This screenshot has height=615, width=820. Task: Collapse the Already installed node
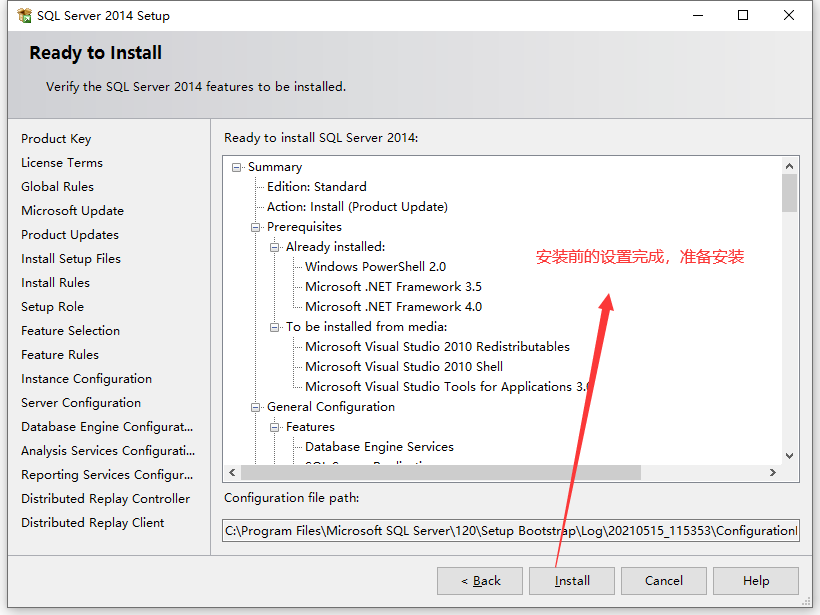pyautogui.click(x=275, y=247)
